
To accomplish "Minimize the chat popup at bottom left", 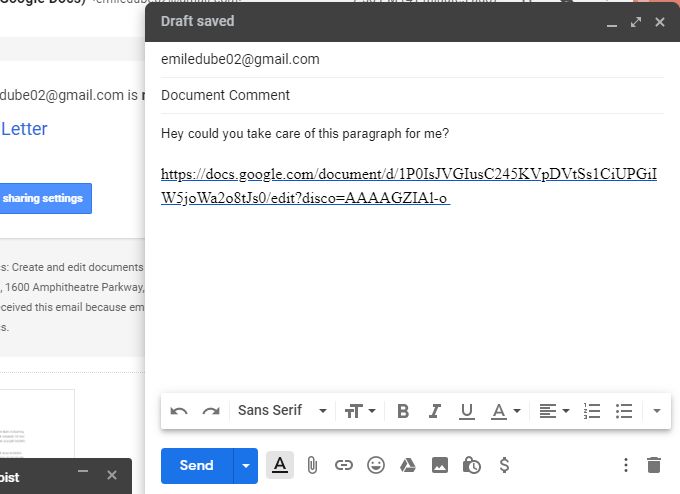I will click(x=83, y=471).
